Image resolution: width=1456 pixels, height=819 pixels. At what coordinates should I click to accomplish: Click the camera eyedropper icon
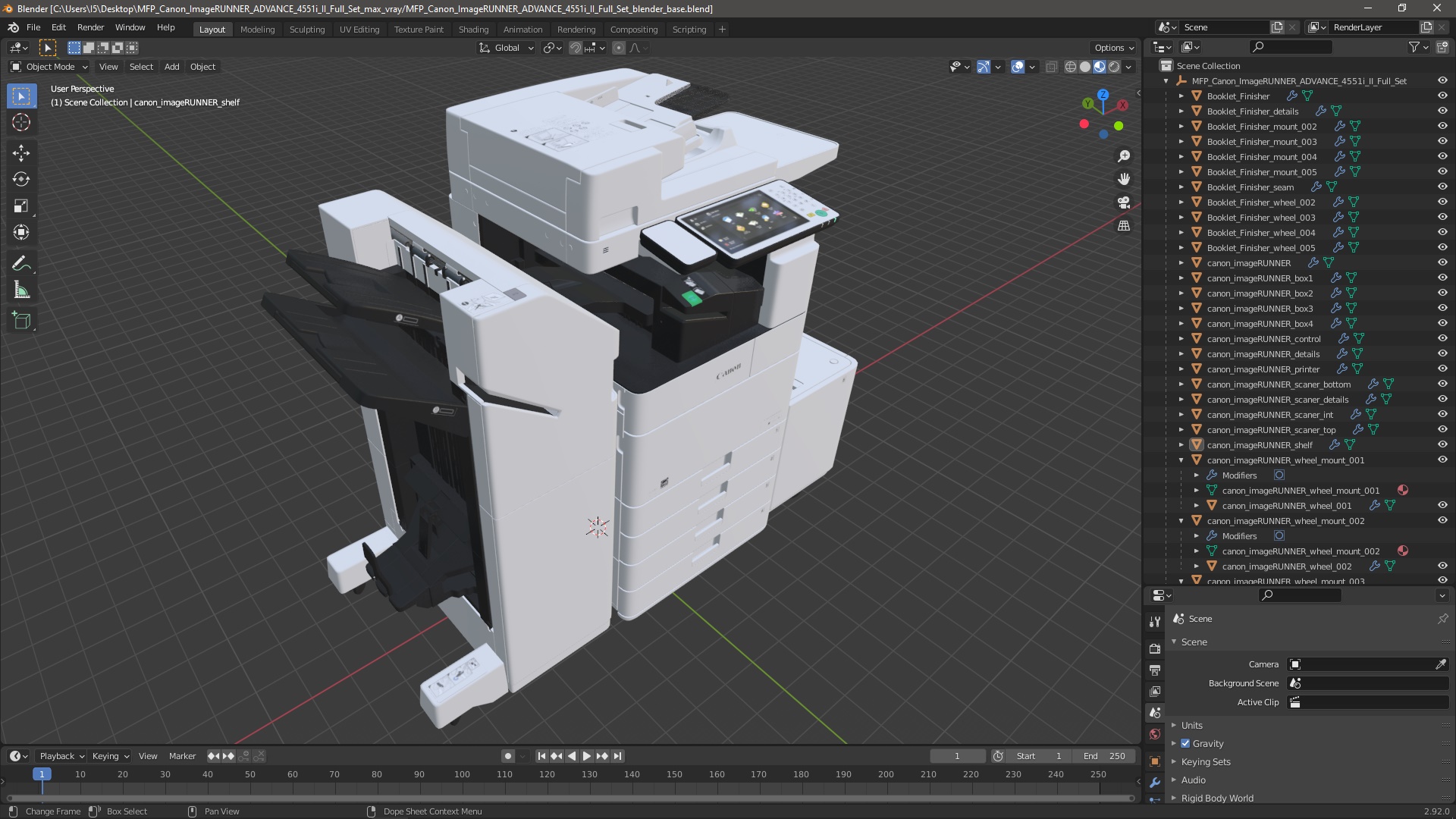coord(1440,664)
